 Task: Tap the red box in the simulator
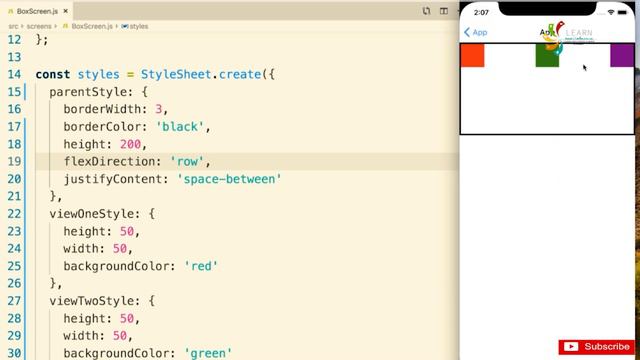473,56
